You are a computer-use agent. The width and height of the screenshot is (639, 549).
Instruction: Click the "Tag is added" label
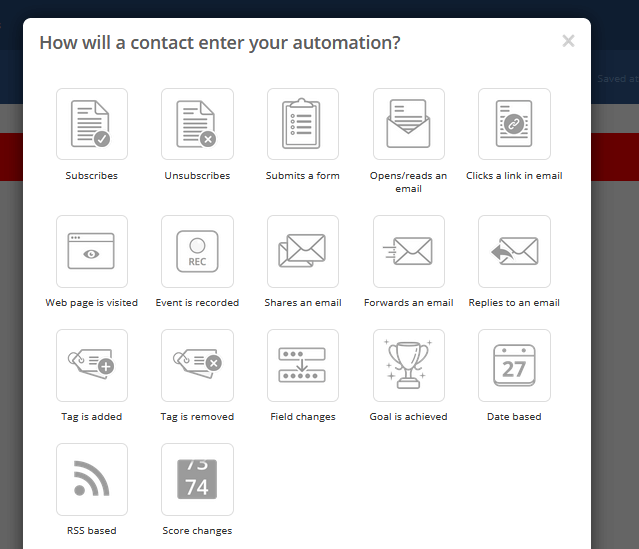coord(92,417)
